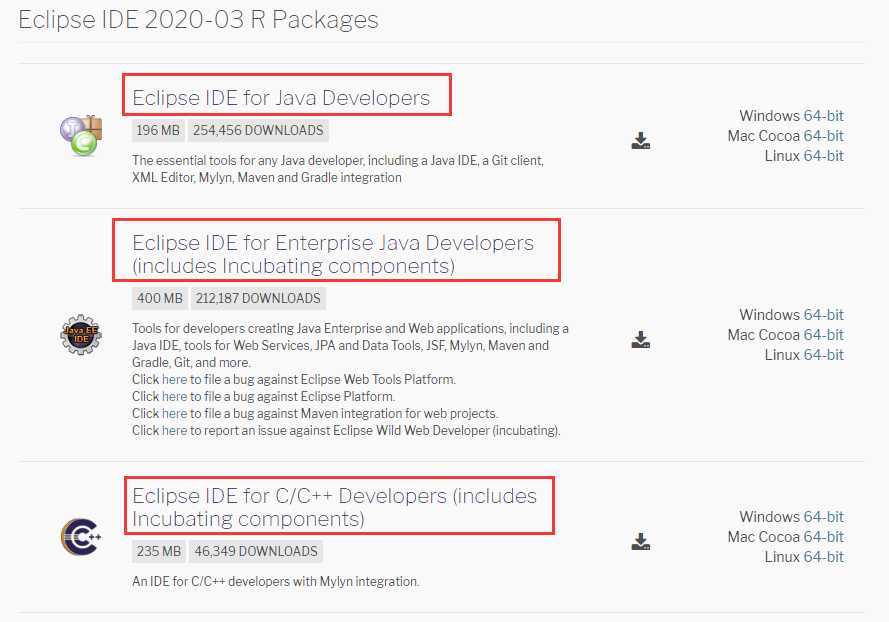889x622 pixels.
Task: Open Eclipse IDE for Enterprise Java Developers title
Action: pyautogui.click(x=333, y=254)
